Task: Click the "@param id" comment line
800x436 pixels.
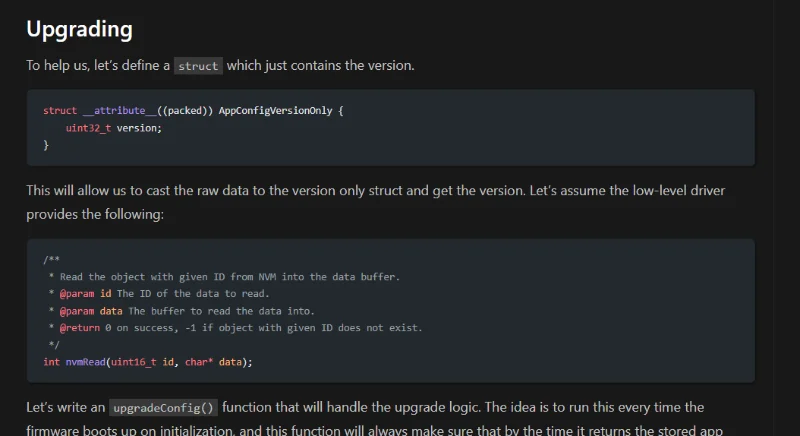Action: (x=160, y=293)
